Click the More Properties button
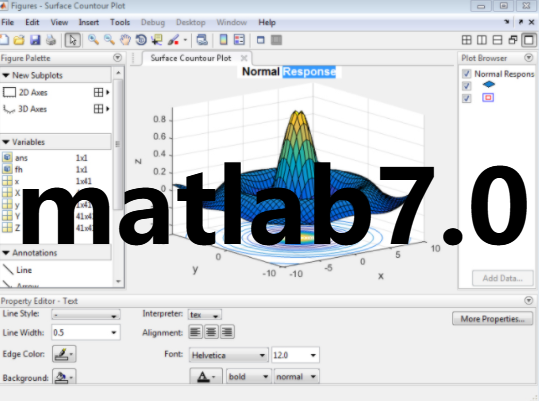539x401 pixels. coord(493,319)
